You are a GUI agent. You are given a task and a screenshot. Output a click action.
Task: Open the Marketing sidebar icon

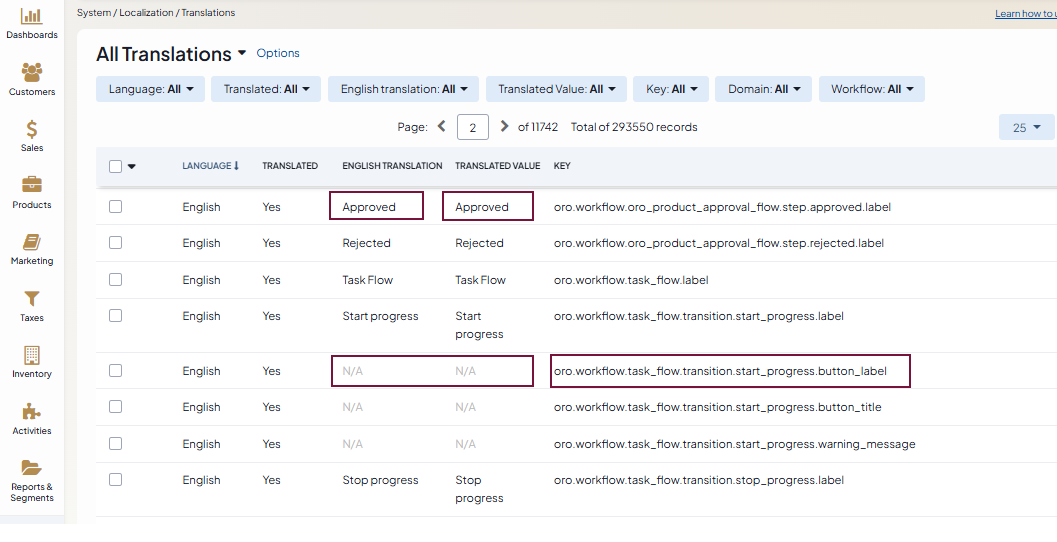coord(32,243)
